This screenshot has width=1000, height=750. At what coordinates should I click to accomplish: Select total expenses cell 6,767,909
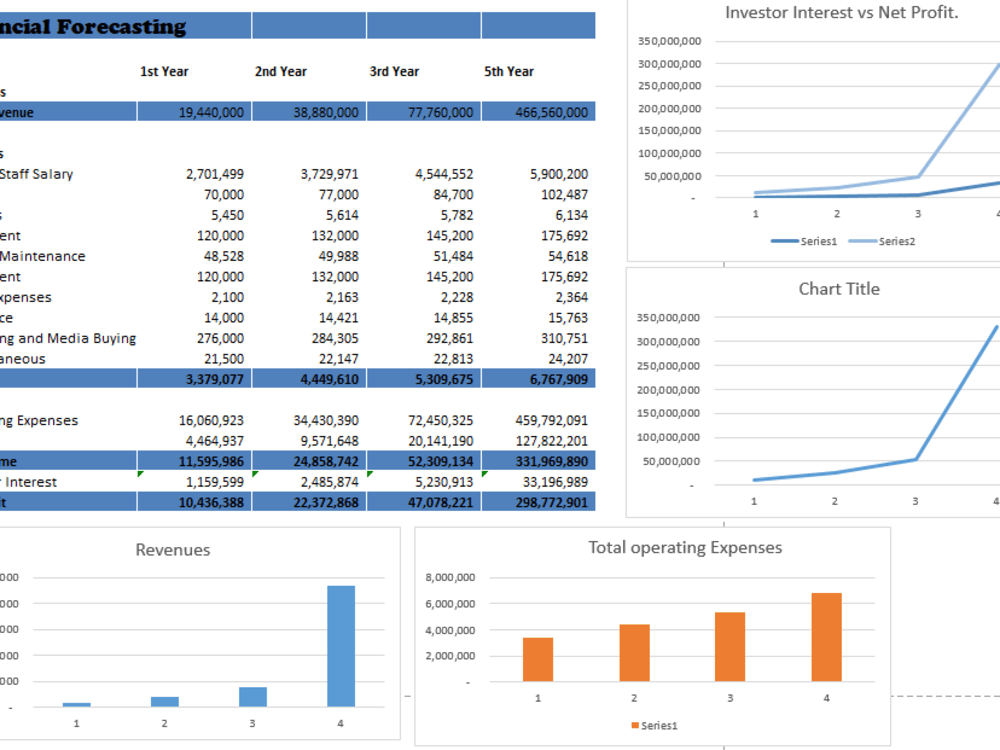coord(539,379)
